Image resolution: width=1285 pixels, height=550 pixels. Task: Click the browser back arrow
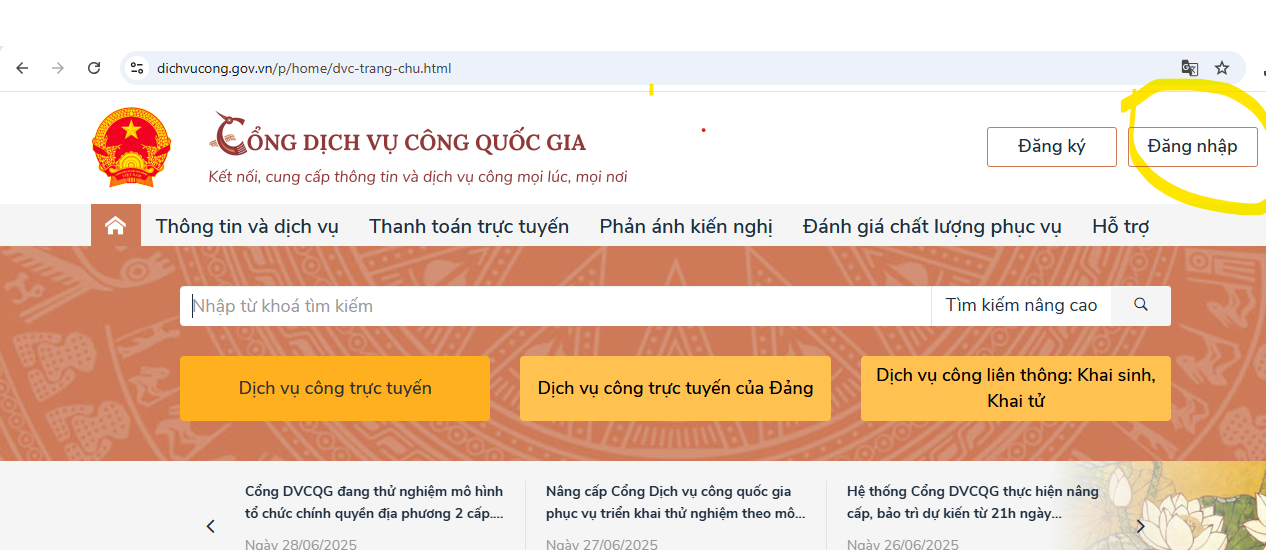[22, 68]
